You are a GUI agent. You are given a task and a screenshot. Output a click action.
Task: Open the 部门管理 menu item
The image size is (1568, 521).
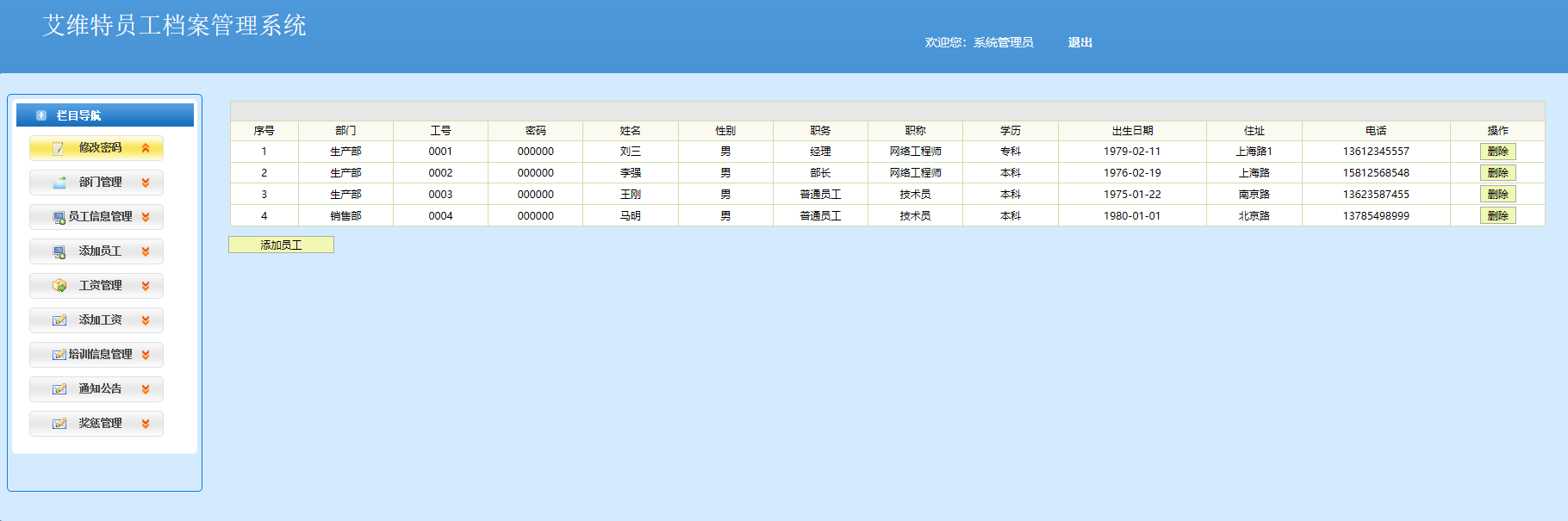[96, 183]
